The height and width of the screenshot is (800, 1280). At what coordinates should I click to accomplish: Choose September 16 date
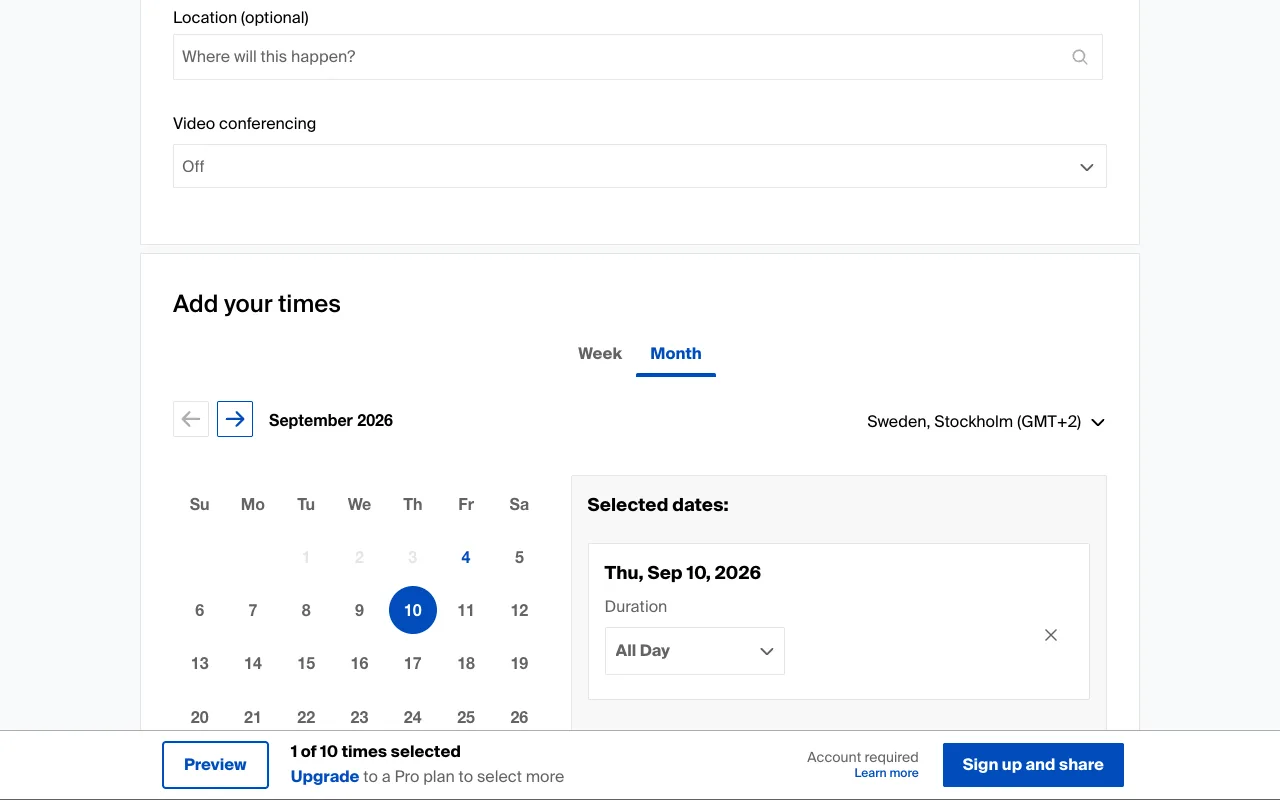pos(359,663)
